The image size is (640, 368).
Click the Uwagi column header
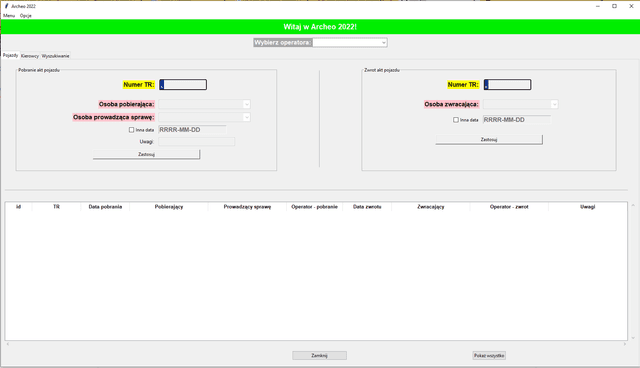click(x=587, y=207)
